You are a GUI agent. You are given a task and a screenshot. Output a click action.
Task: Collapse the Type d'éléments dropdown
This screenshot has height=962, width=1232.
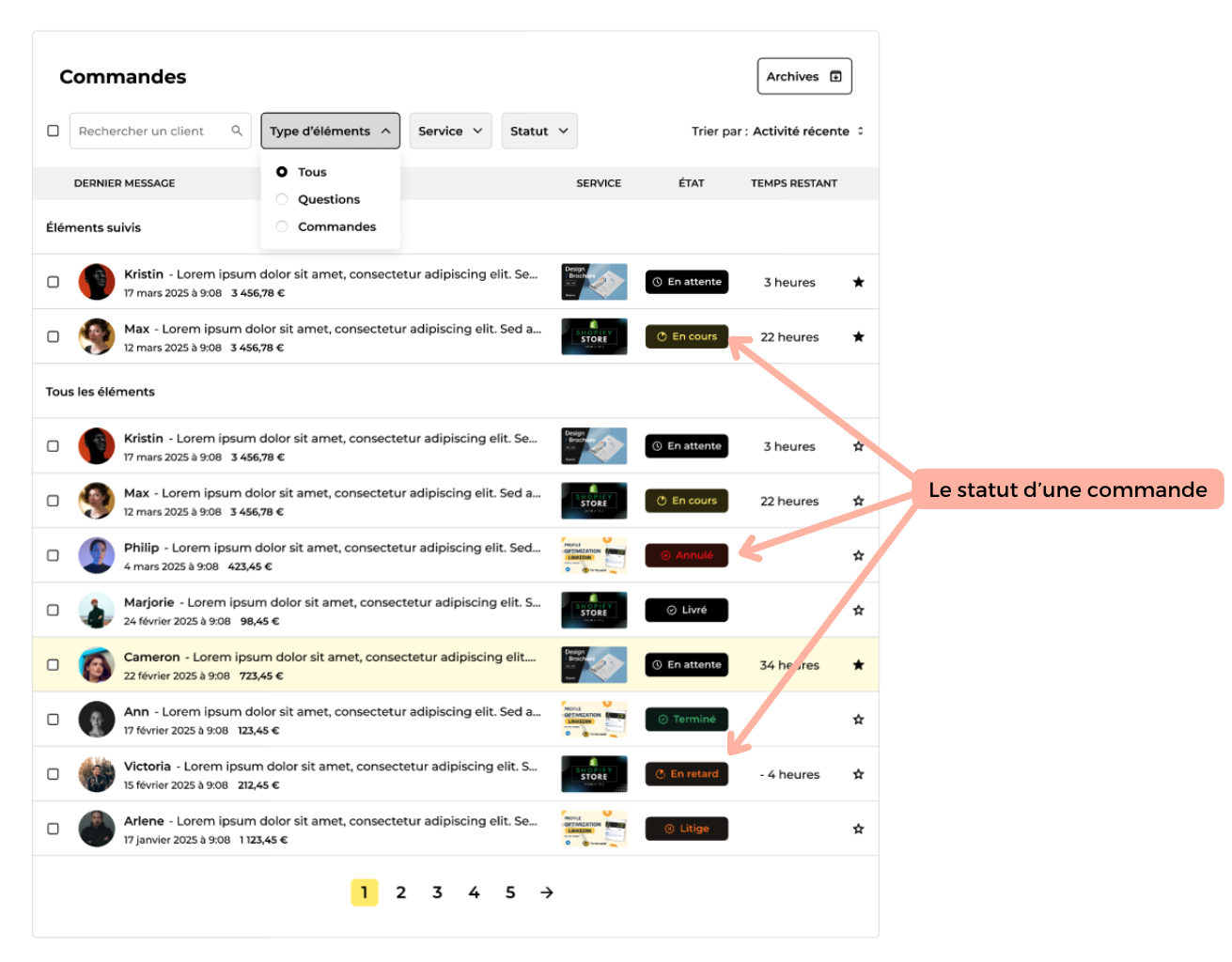tap(330, 131)
